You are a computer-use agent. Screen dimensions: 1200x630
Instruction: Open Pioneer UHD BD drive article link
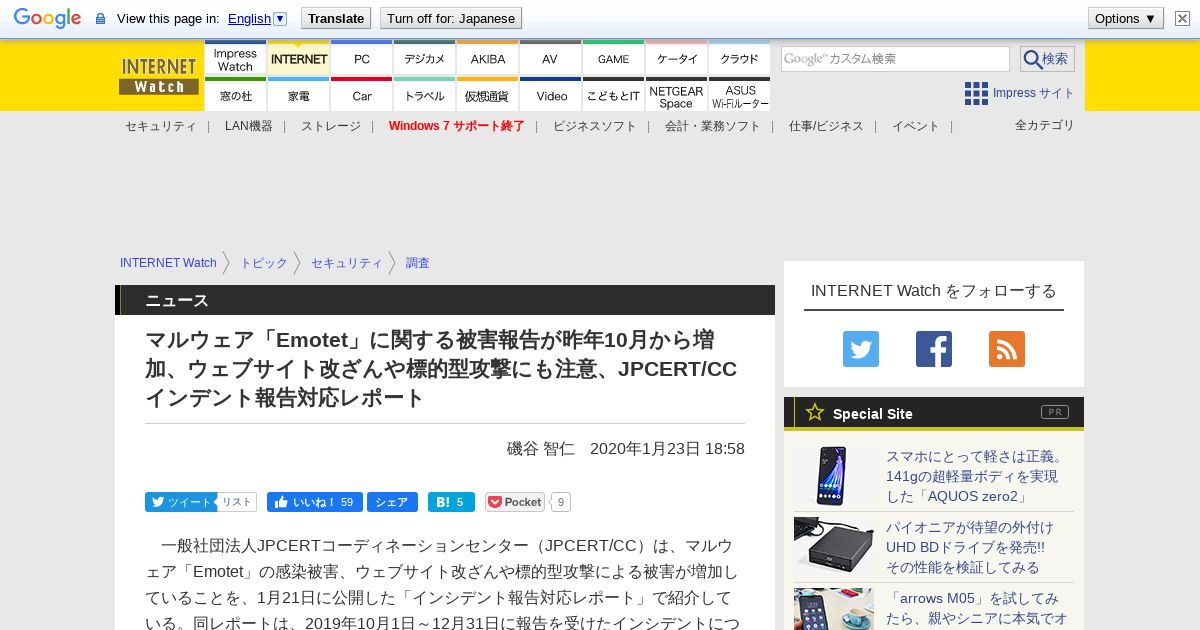(970, 547)
